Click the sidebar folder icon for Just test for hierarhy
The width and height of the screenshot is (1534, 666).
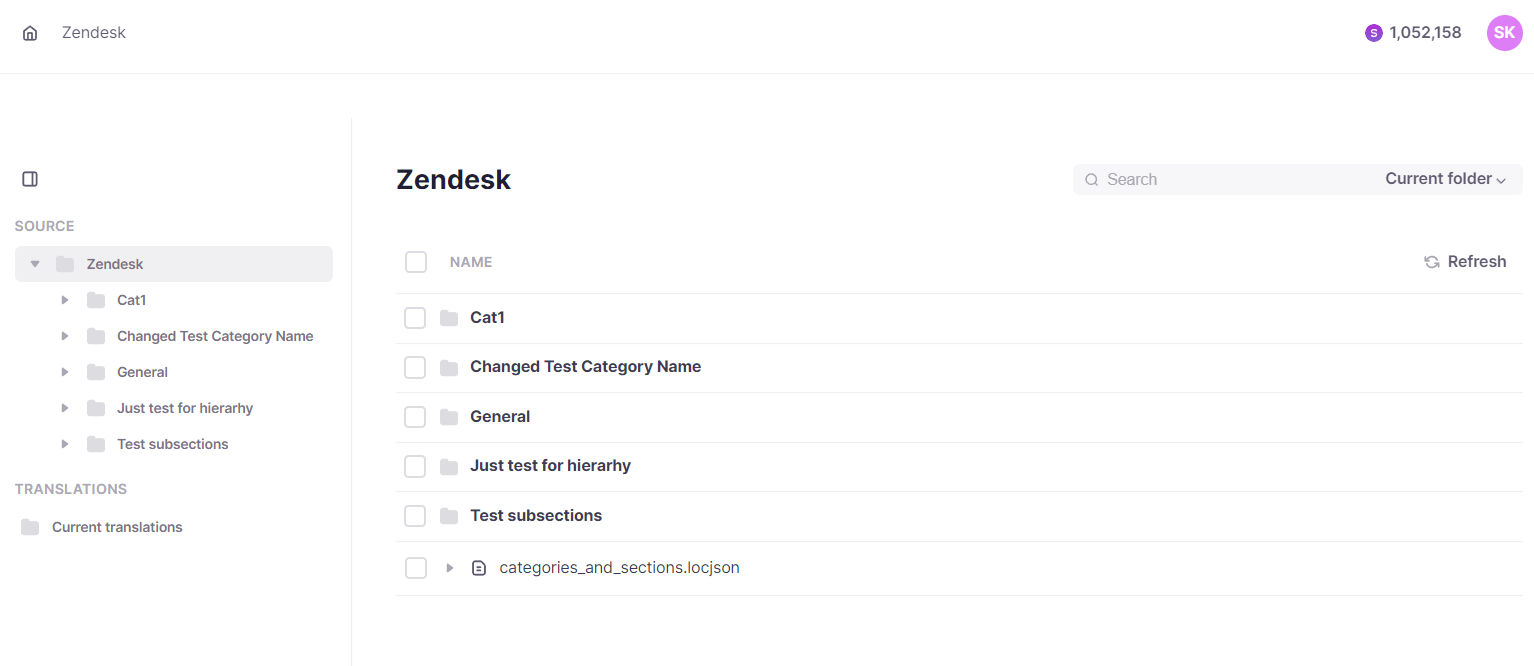[96, 408]
